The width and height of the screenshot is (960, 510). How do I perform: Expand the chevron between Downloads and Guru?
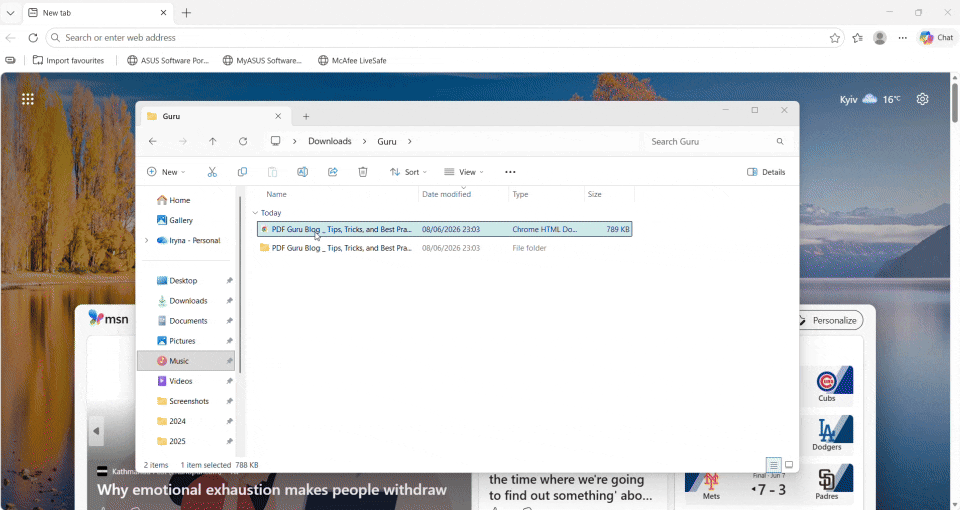click(364, 141)
